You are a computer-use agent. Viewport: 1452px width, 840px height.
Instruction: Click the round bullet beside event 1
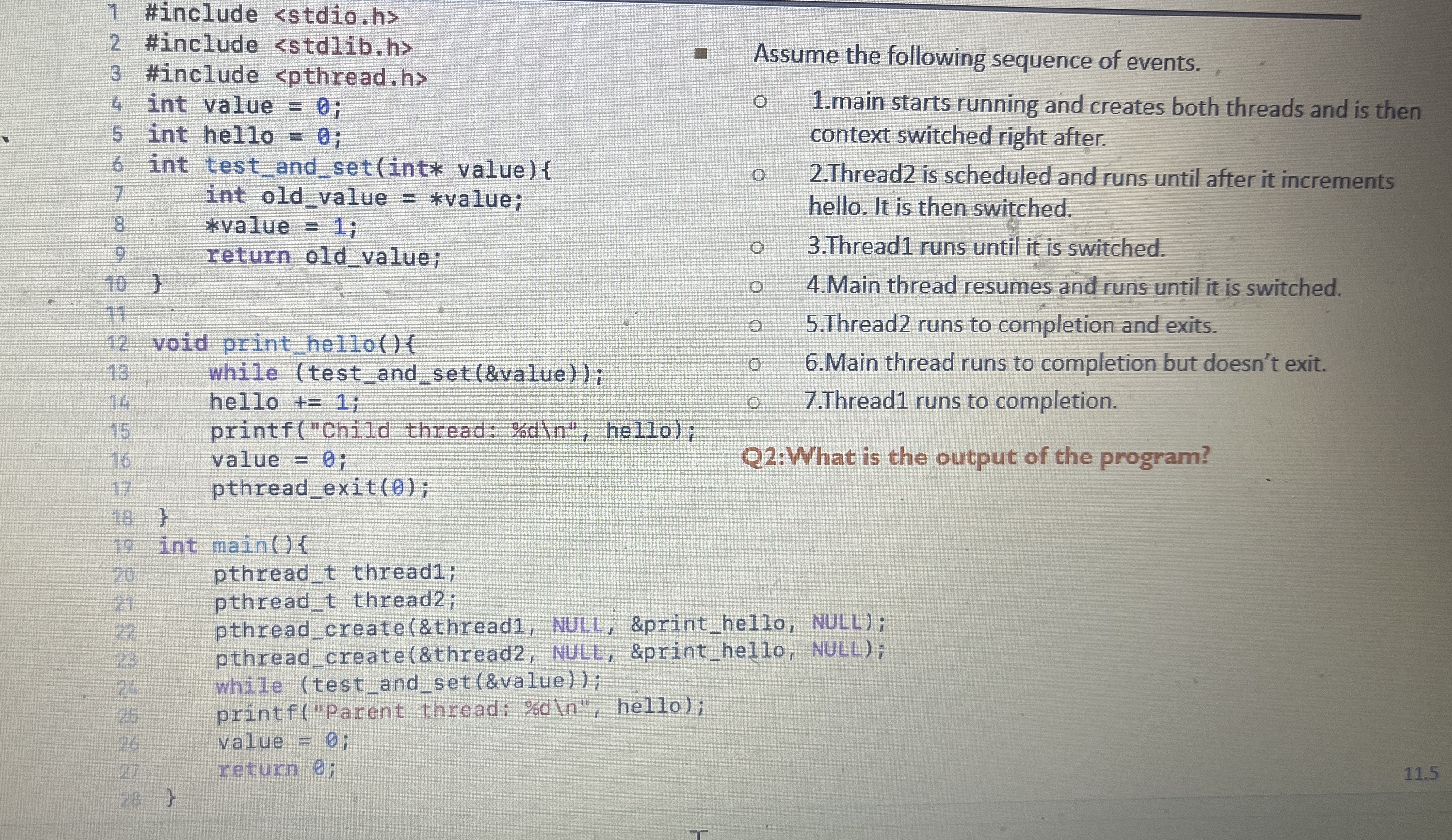click(760, 102)
